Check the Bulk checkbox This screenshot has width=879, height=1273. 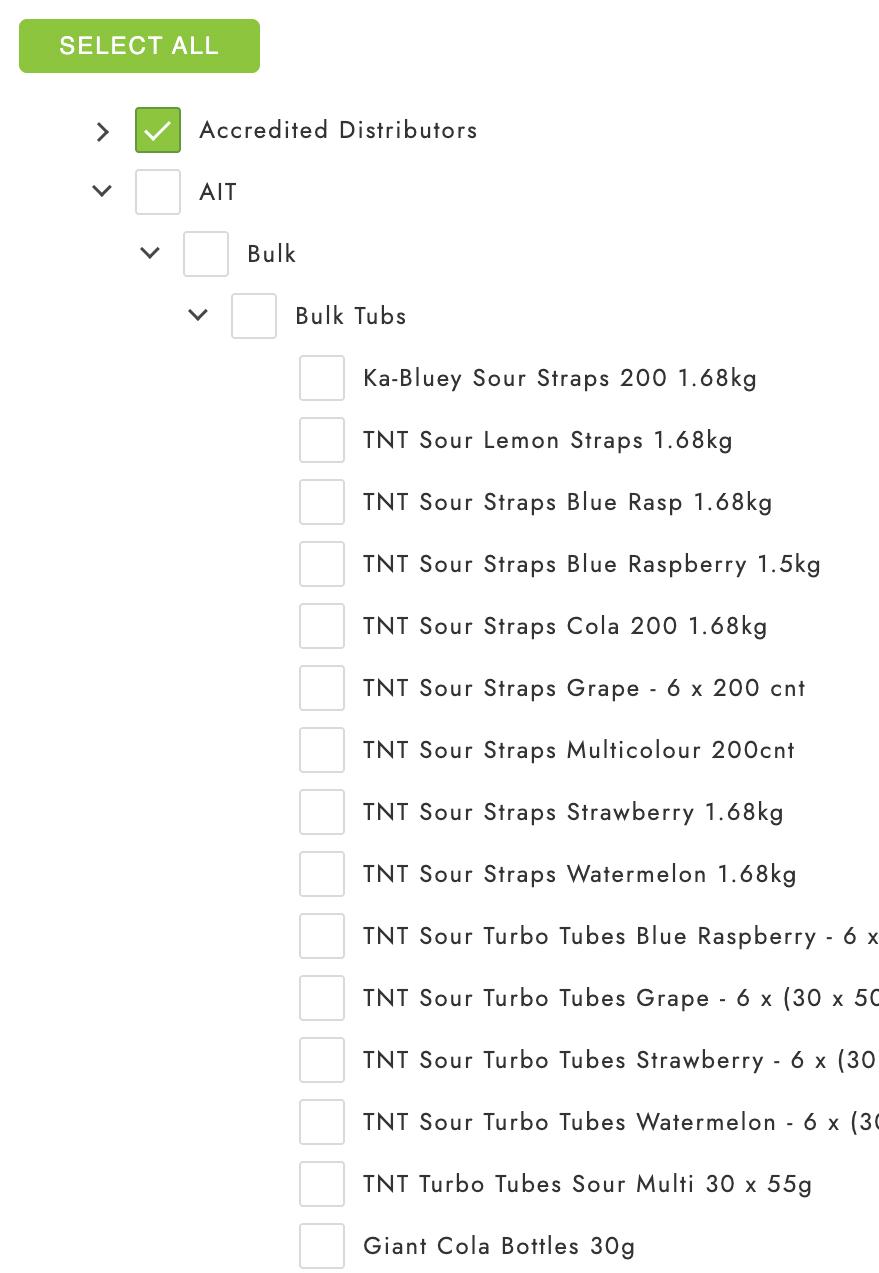[206, 254]
